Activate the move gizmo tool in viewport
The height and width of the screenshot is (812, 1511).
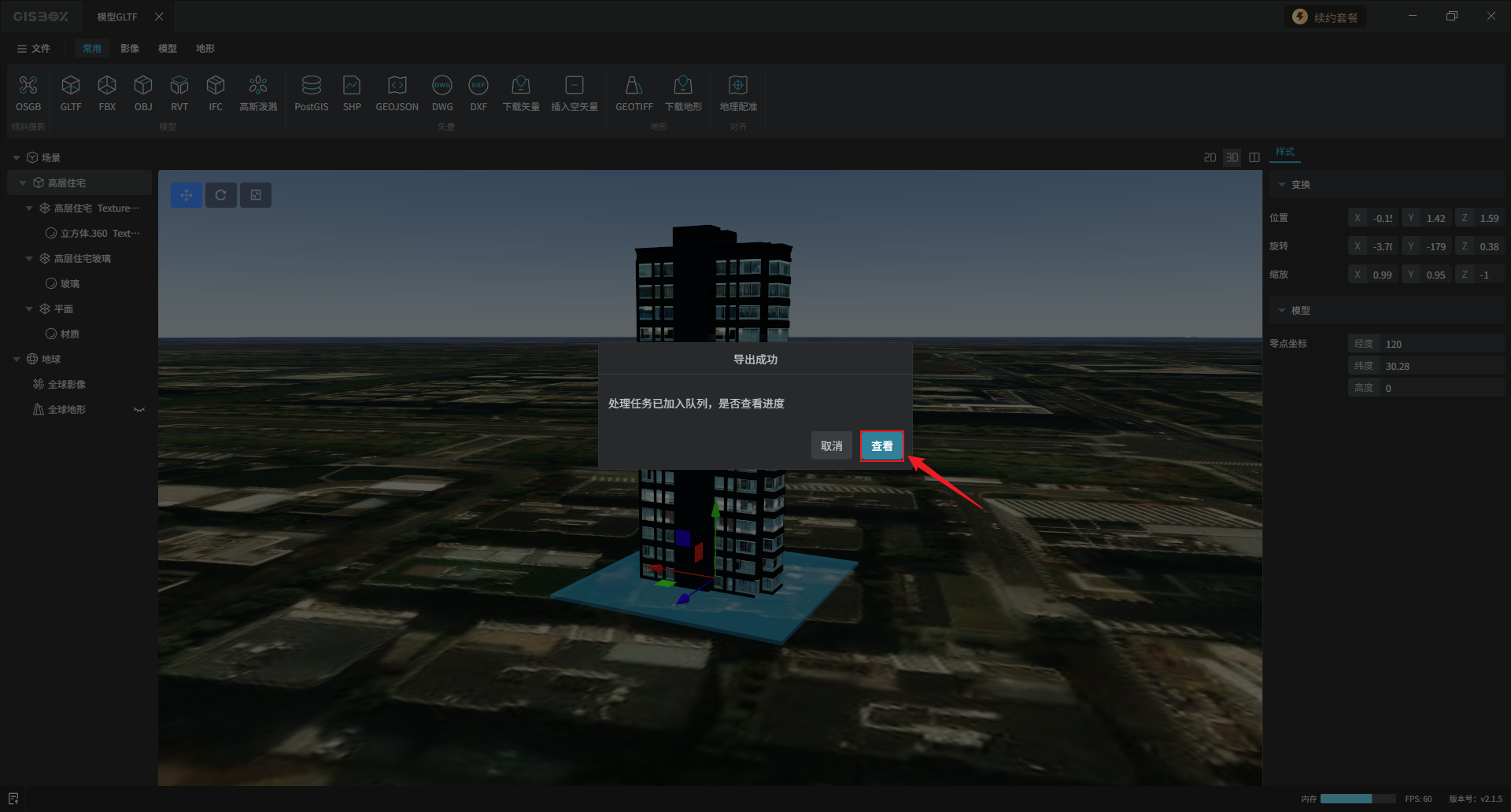[187, 195]
